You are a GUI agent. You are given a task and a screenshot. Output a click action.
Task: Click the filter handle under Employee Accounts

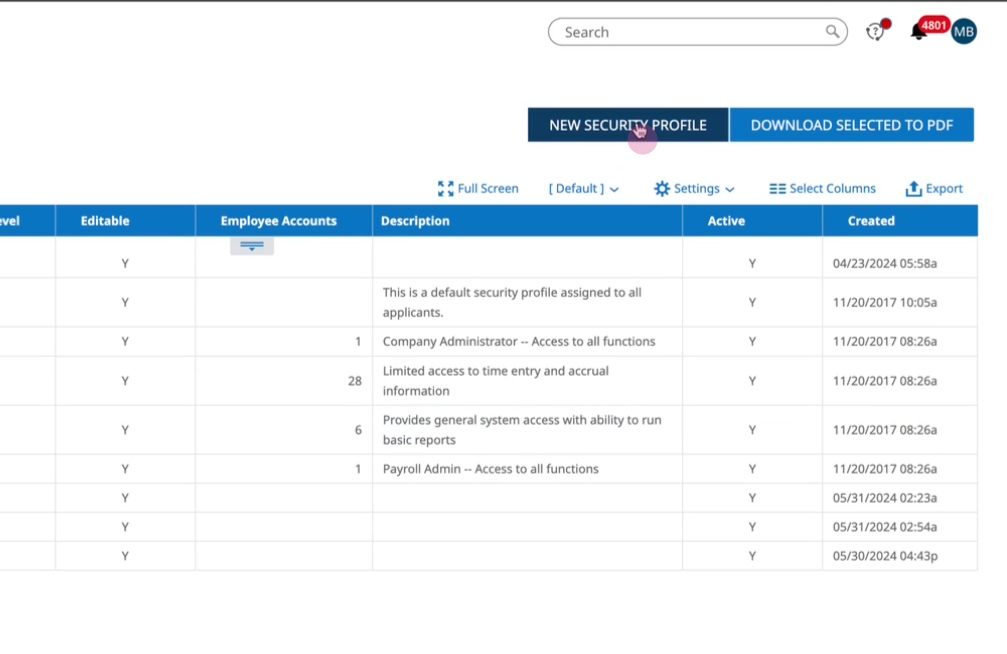click(252, 245)
